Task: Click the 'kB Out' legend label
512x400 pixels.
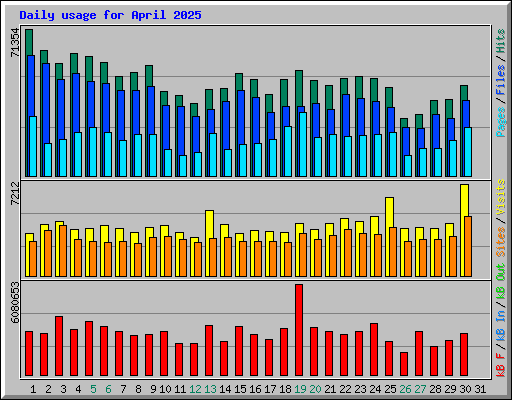Action: 501,281
